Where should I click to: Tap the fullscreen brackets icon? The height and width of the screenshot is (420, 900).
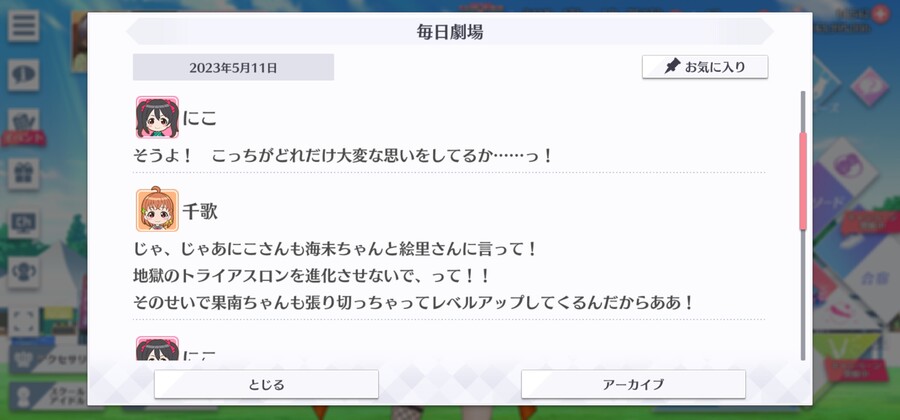(24, 322)
